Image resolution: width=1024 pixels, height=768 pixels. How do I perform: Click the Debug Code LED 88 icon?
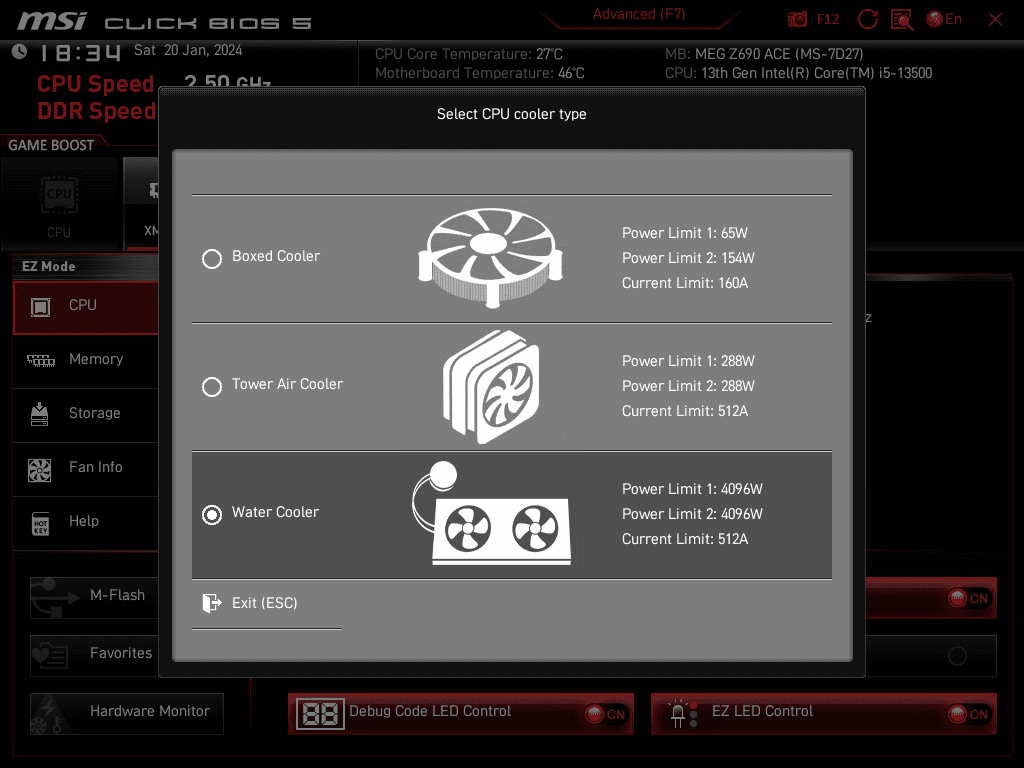tap(320, 714)
